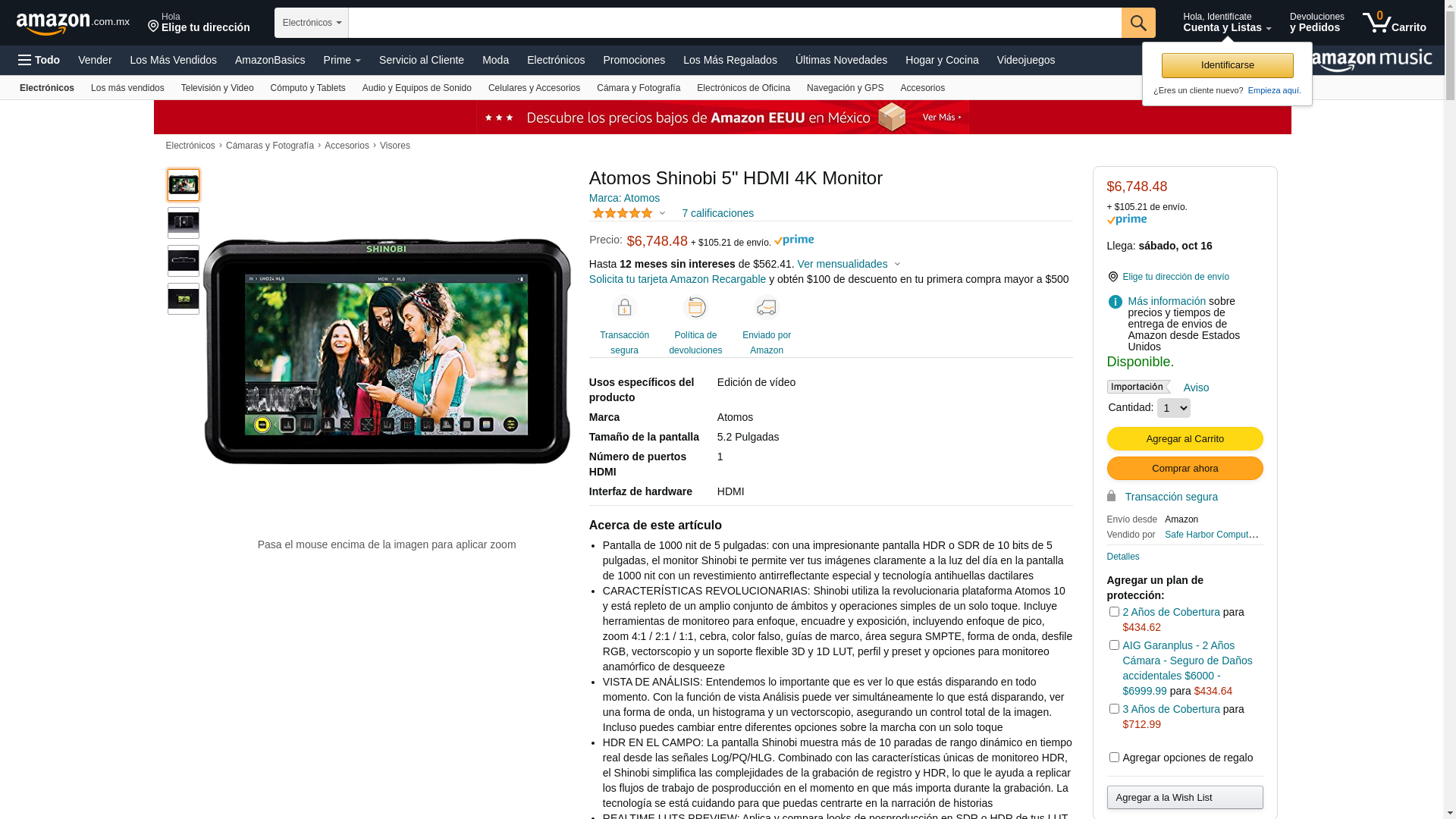Click the Comprar ahora button
The width and height of the screenshot is (1456, 819).
pos(1185,469)
